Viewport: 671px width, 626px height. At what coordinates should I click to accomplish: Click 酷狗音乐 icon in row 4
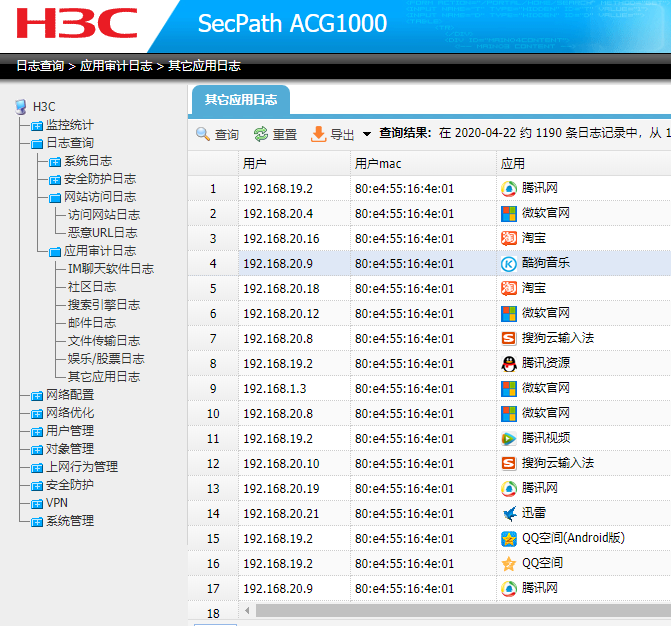point(509,264)
